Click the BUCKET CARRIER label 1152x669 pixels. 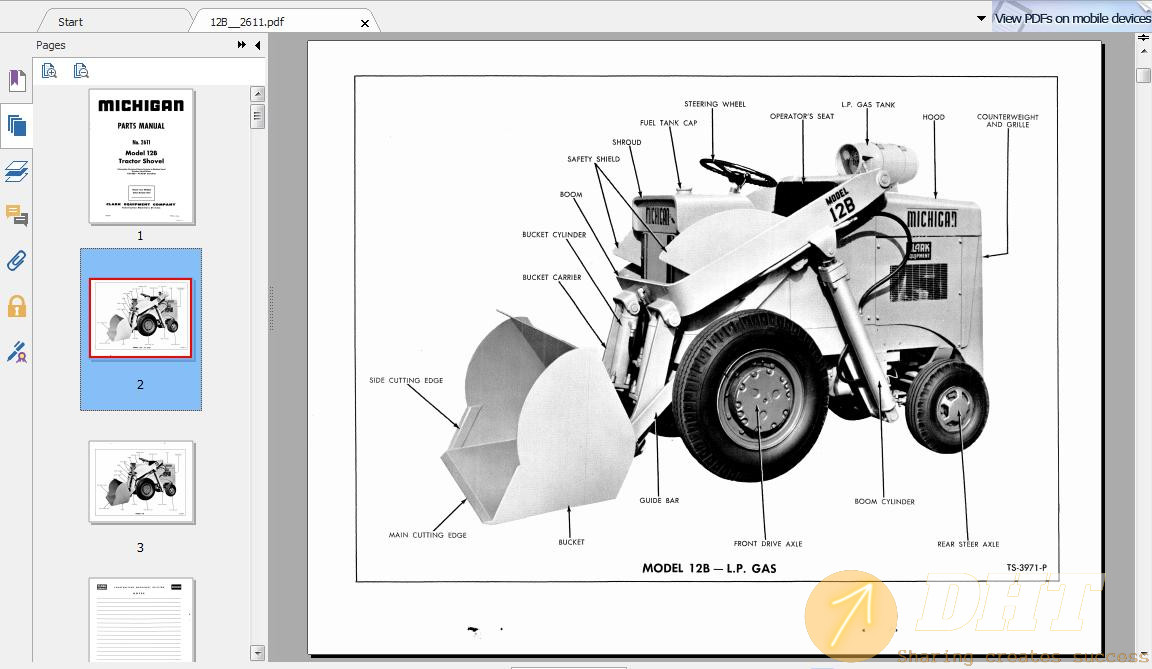pyautogui.click(x=552, y=278)
